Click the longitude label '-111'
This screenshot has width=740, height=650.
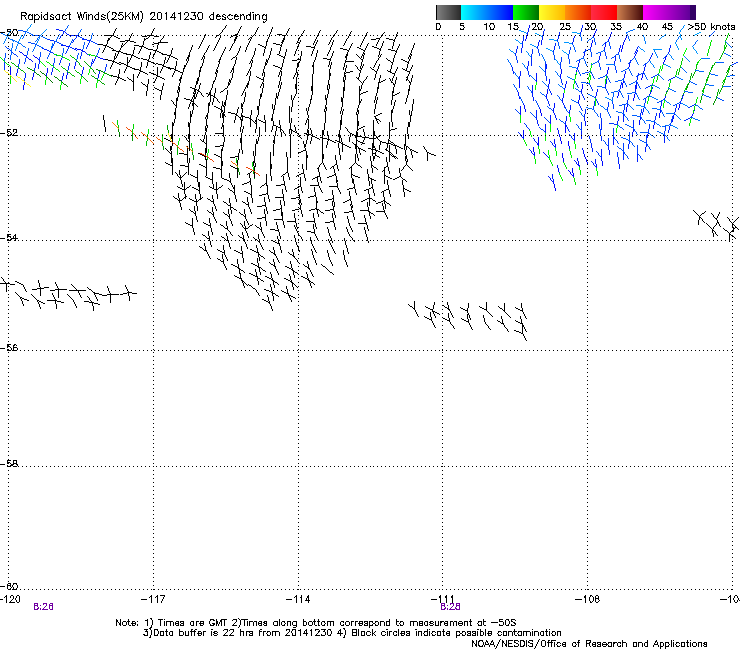(443, 599)
